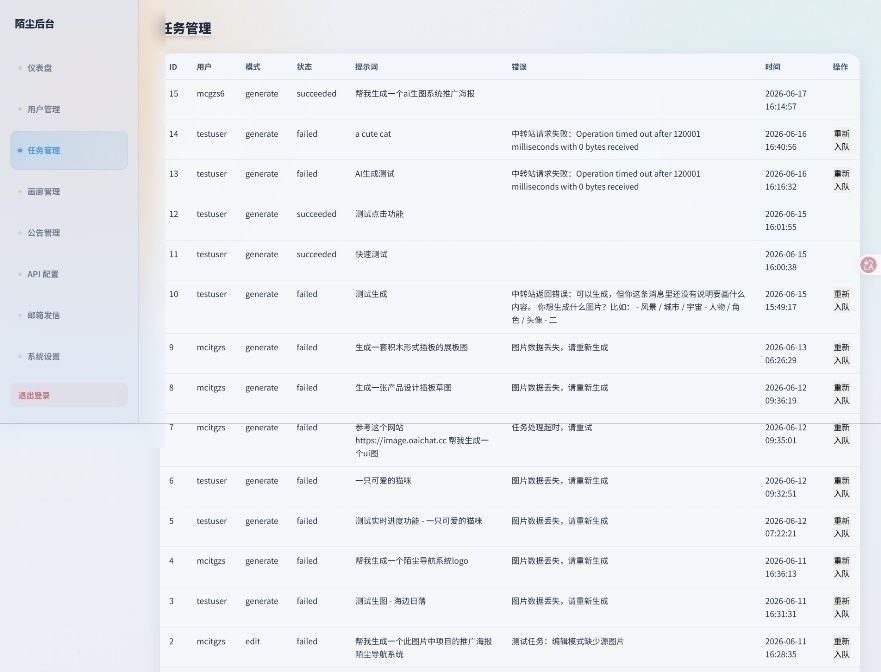Click the pink floating icon at right edge

pyautogui.click(x=869, y=265)
